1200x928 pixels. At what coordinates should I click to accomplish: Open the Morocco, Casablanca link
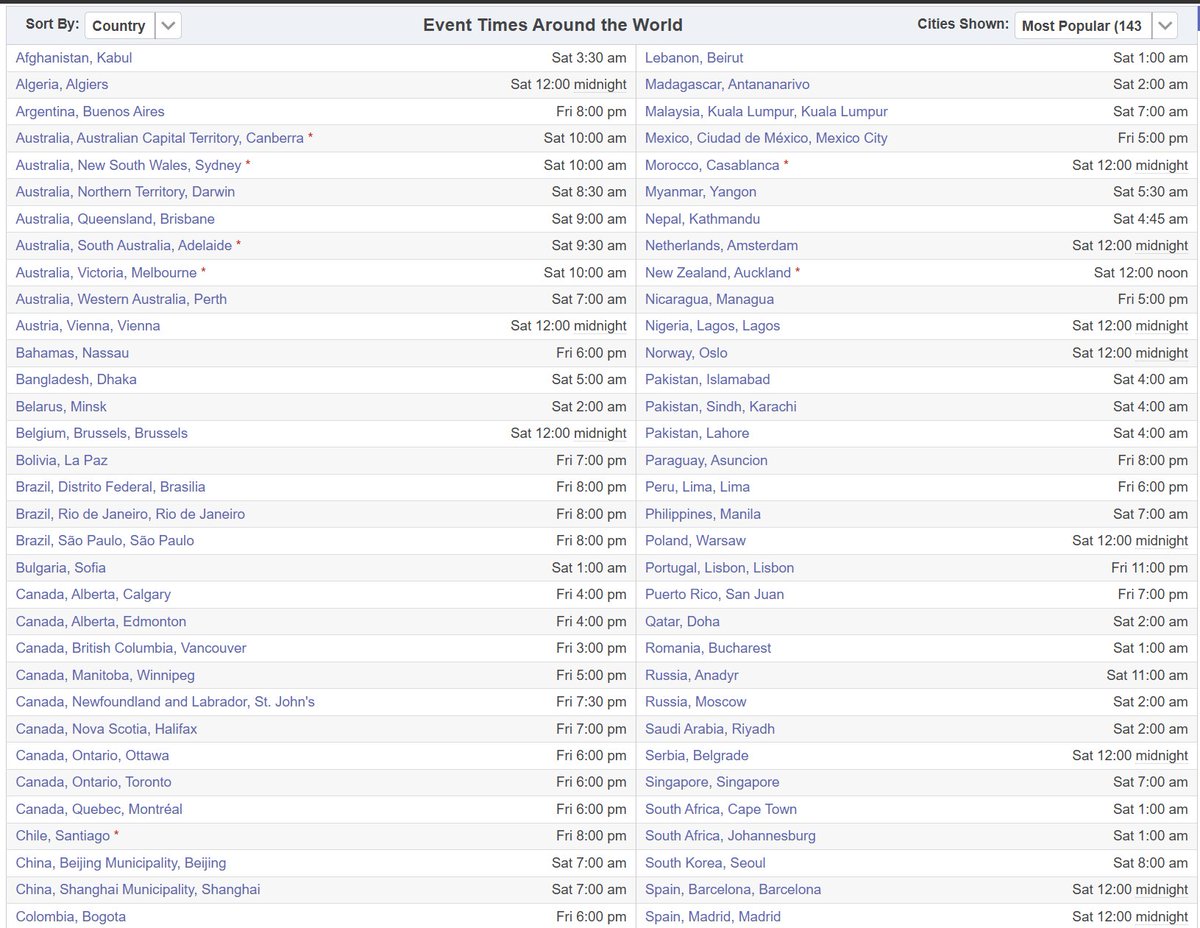tap(712, 166)
